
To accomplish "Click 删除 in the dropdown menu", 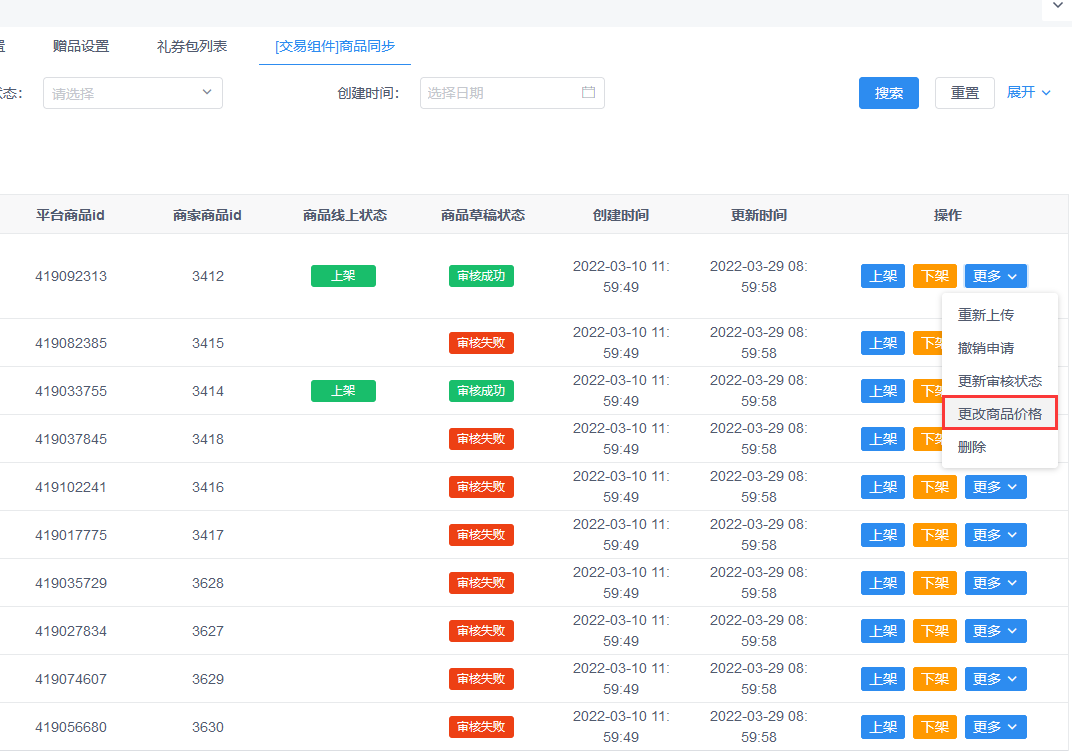I will point(972,447).
